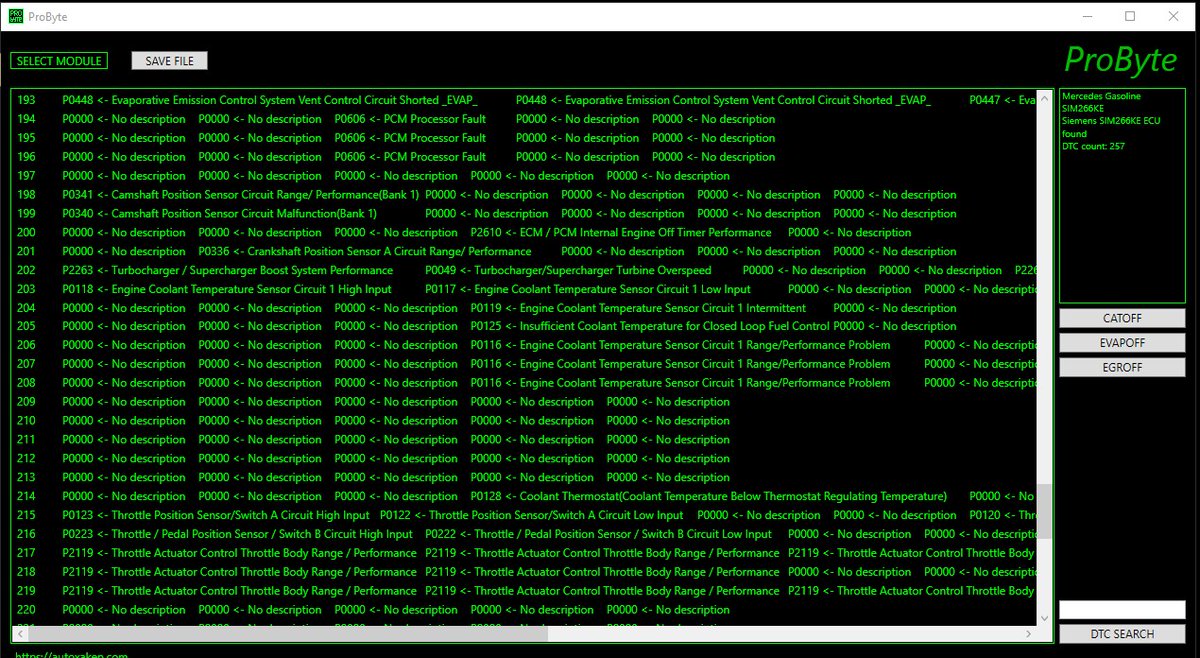Select P0117 Coolant Temperature Sensor Low Input entry
Image resolution: width=1200 pixels, height=658 pixels.
coord(587,289)
